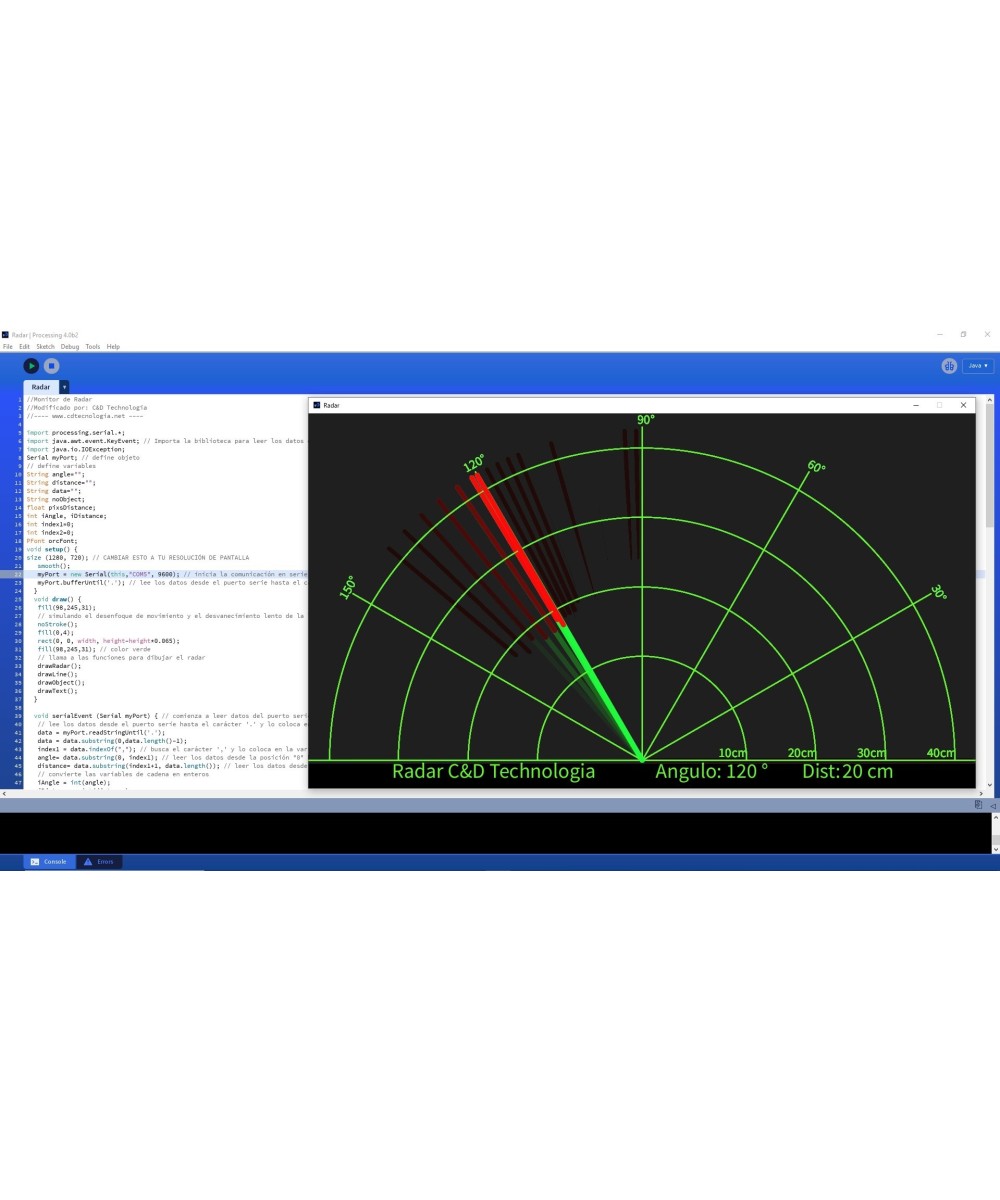Click the Radar app icon in its window titlebar
This screenshot has height=1200, width=1000.
point(315,405)
